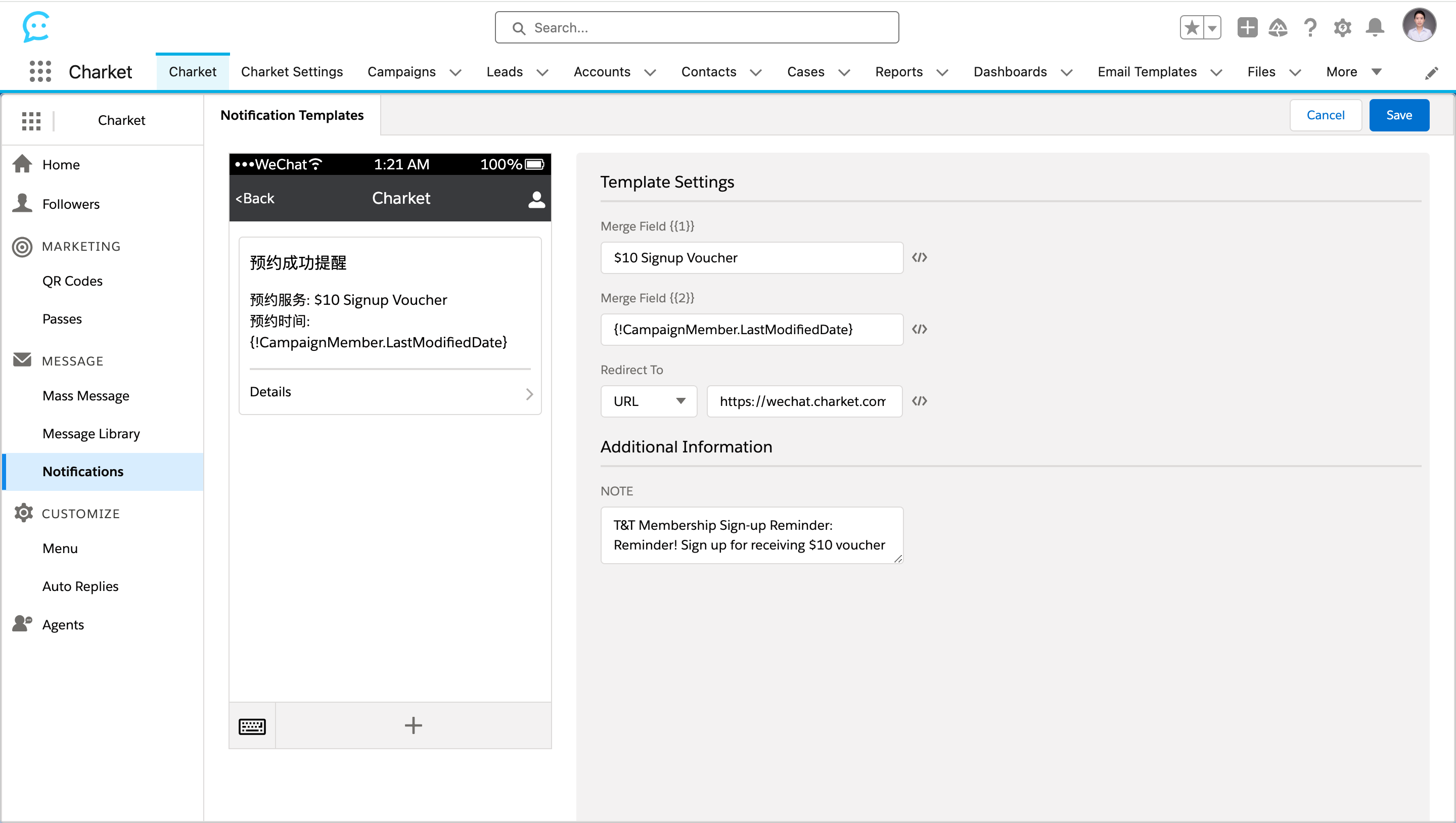Open Auto Replies in the sidebar
This screenshot has width=1456, height=823.
click(80, 586)
